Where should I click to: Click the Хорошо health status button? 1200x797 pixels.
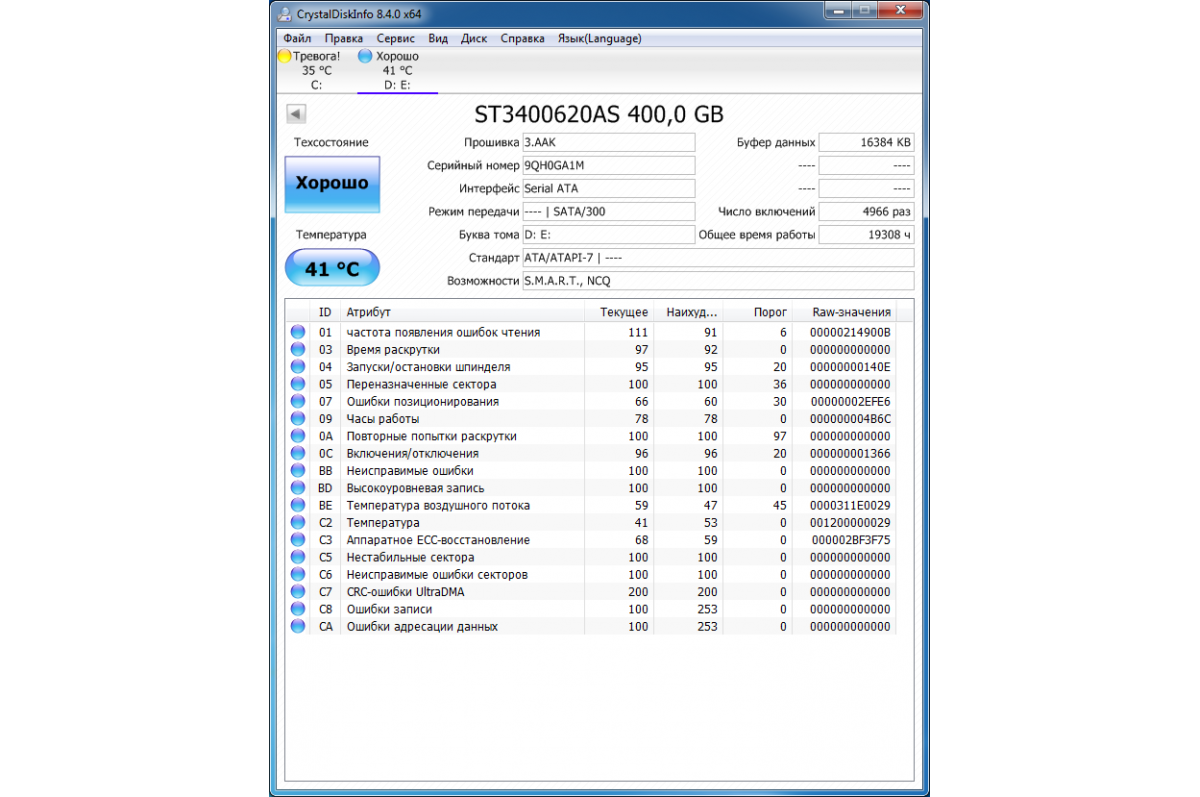(x=332, y=184)
